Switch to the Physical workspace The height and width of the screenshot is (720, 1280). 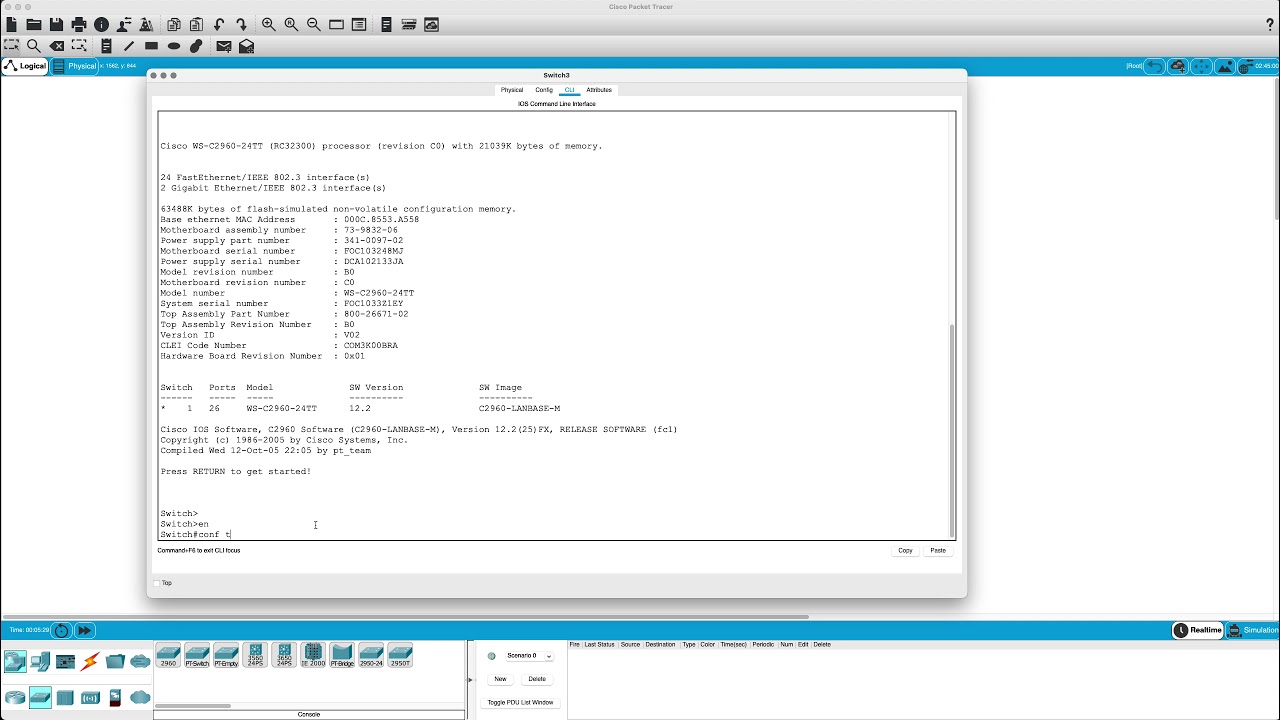pos(74,66)
